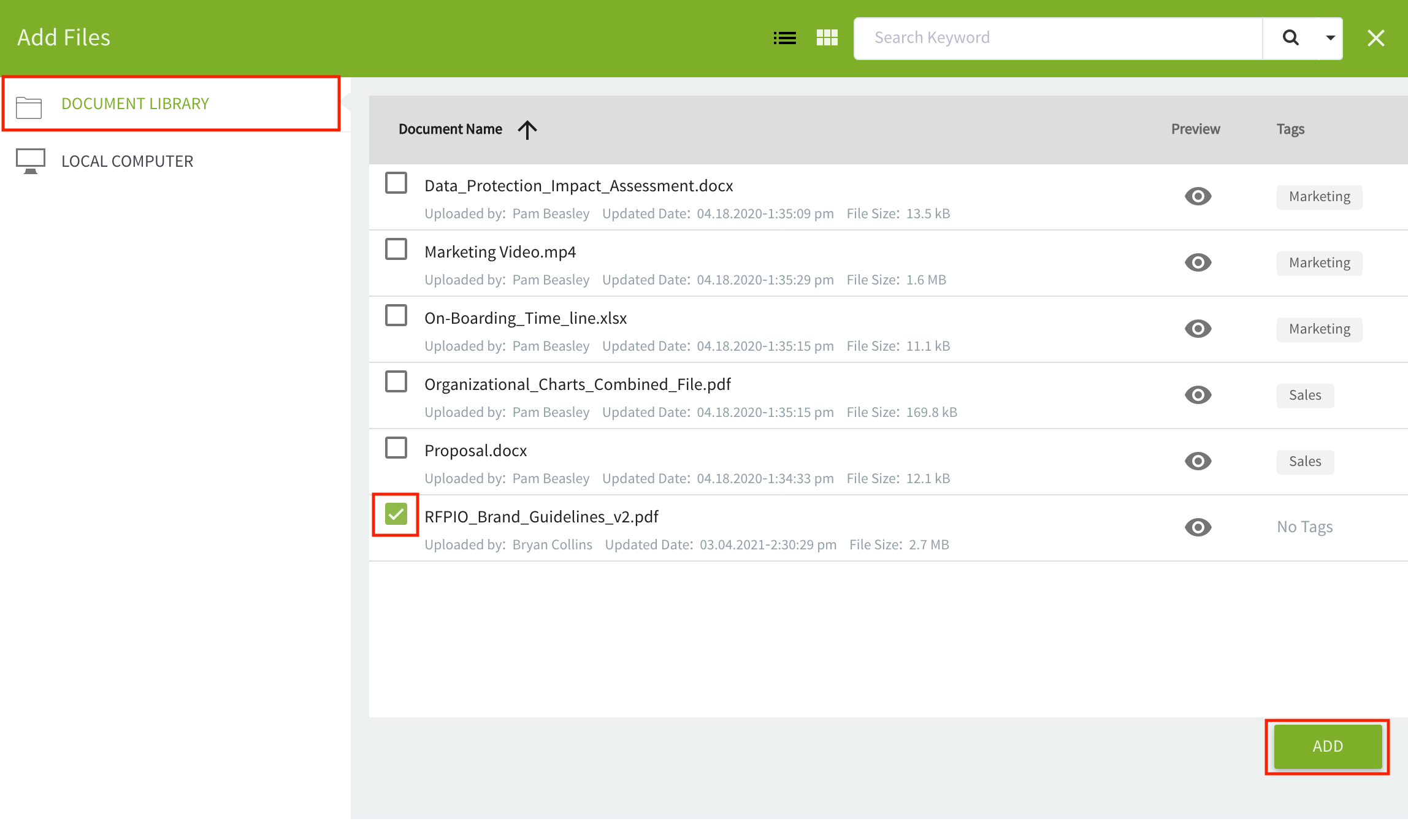The image size is (1408, 840).
Task: Click Sales tag on Proposal.docx row
Action: [1305, 462]
